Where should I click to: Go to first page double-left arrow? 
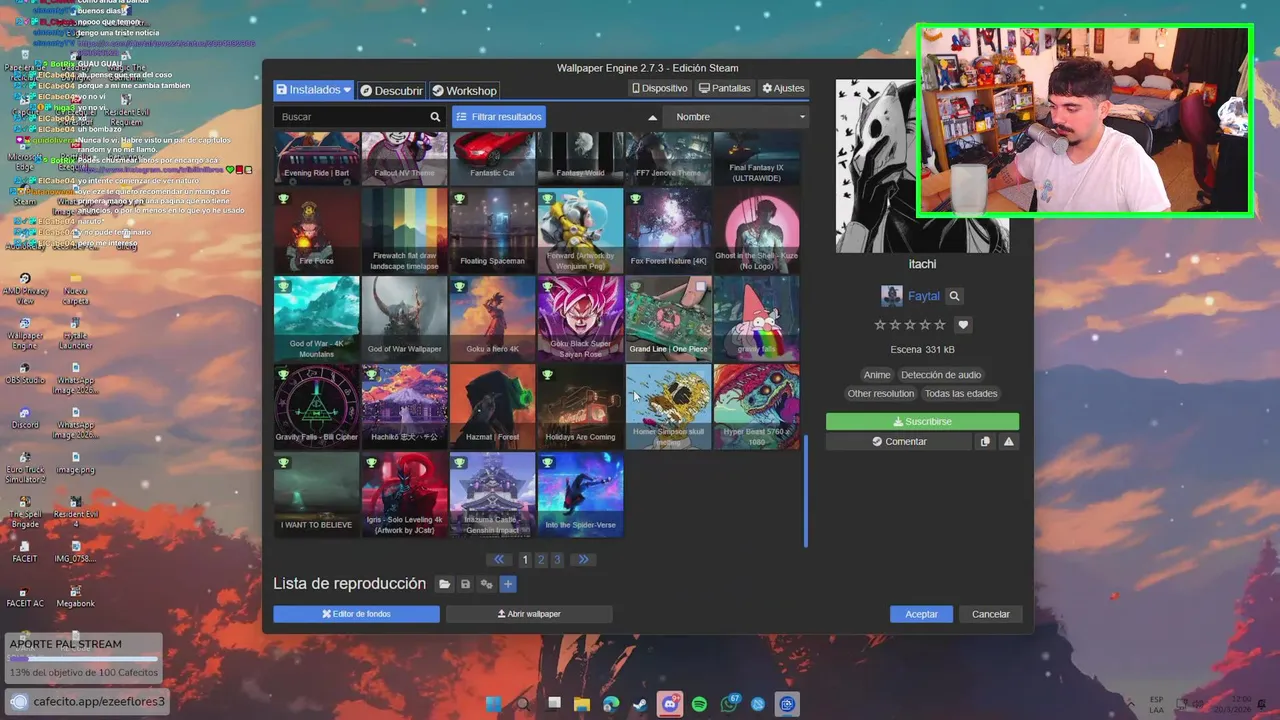tap(499, 560)
